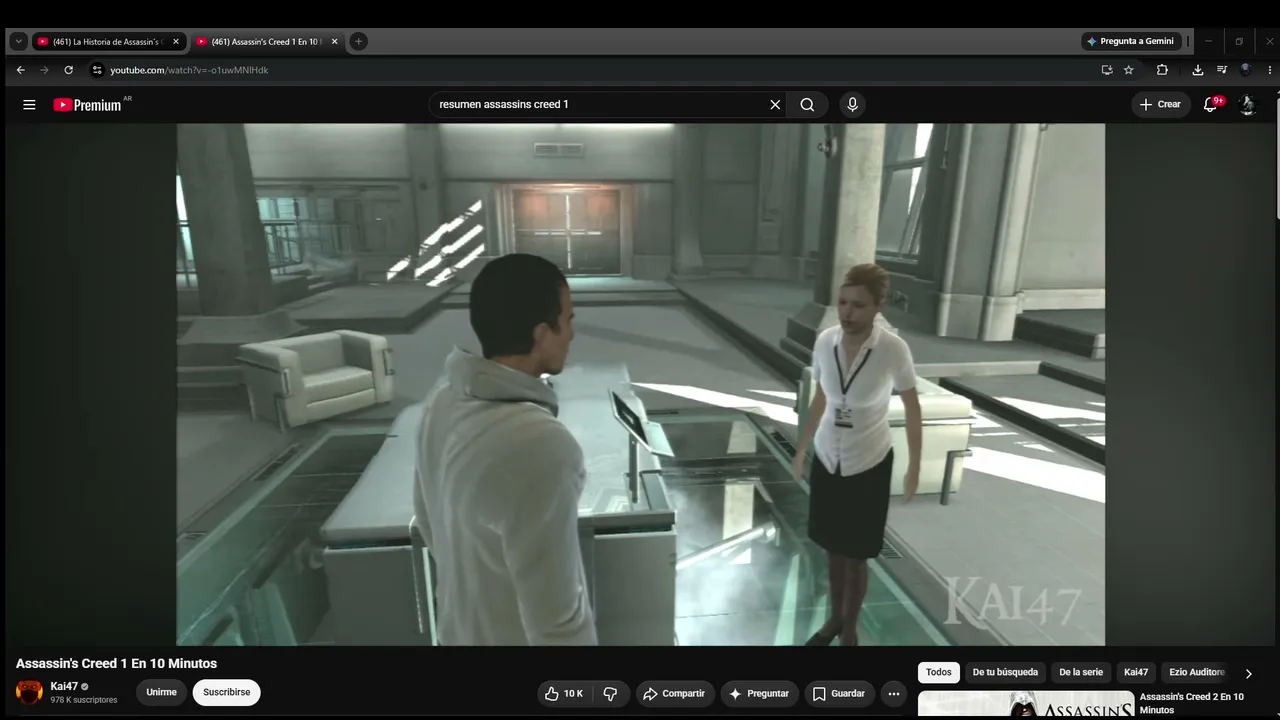The height and width of the screenshot is (720, 1280).
Task: Open browser extensions puzzle icon
Action: tap(1162, 70)
